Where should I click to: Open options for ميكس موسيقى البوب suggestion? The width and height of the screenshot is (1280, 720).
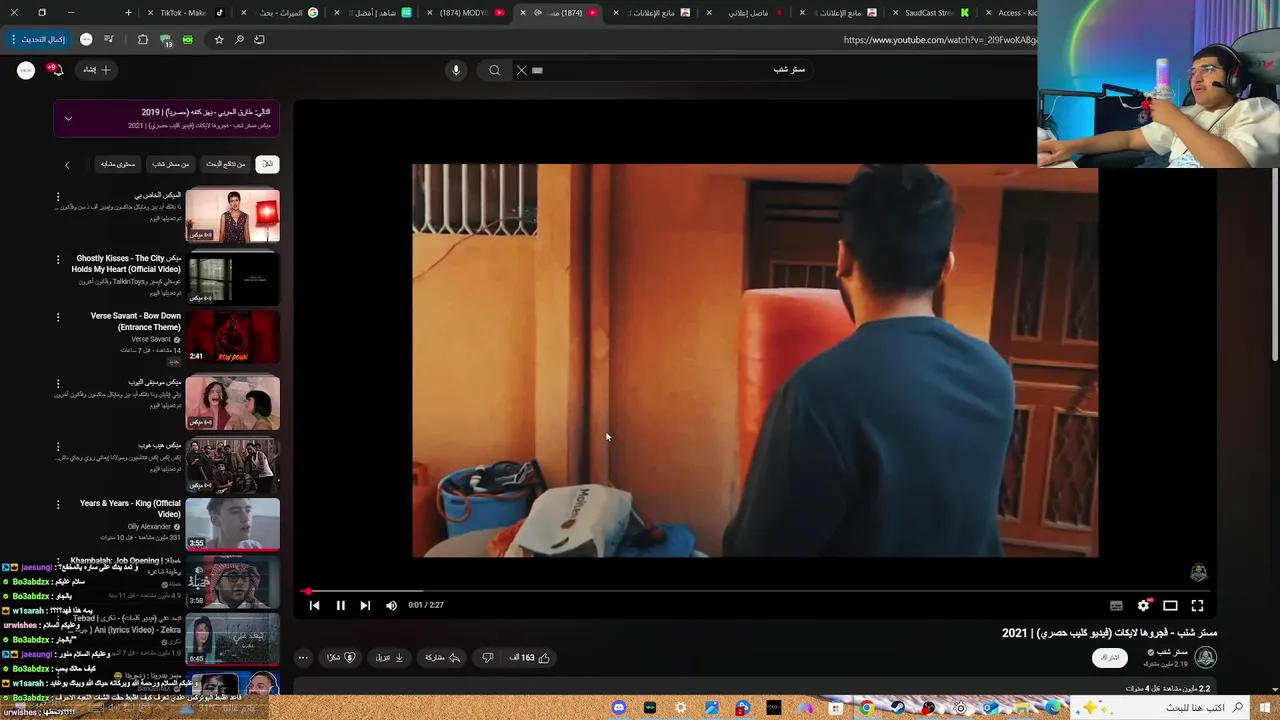click(x=58, y=384)
